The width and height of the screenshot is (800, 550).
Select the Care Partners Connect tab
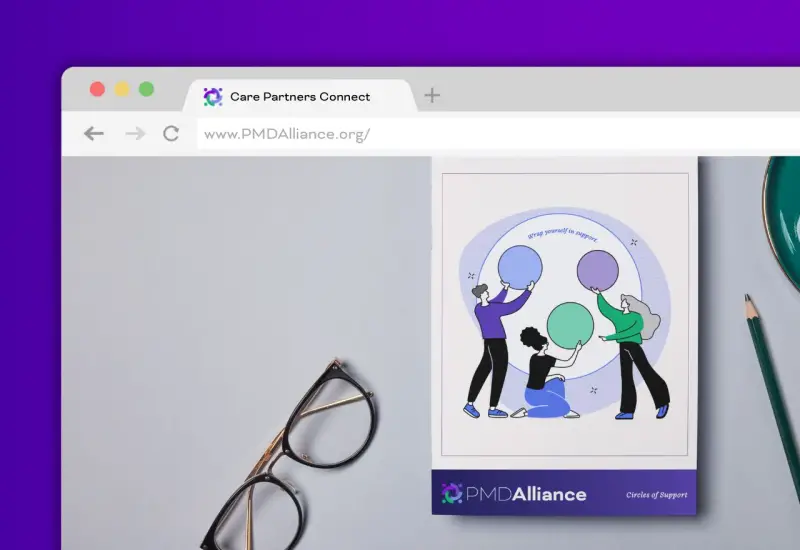pos(300,97)
